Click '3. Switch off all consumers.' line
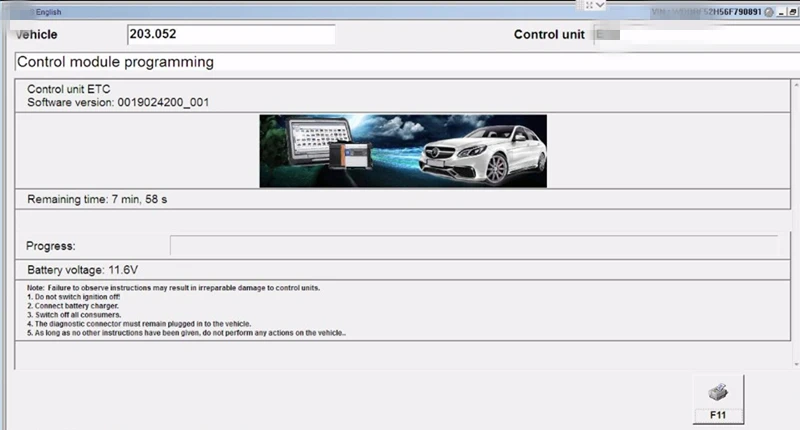 (74, 315)
